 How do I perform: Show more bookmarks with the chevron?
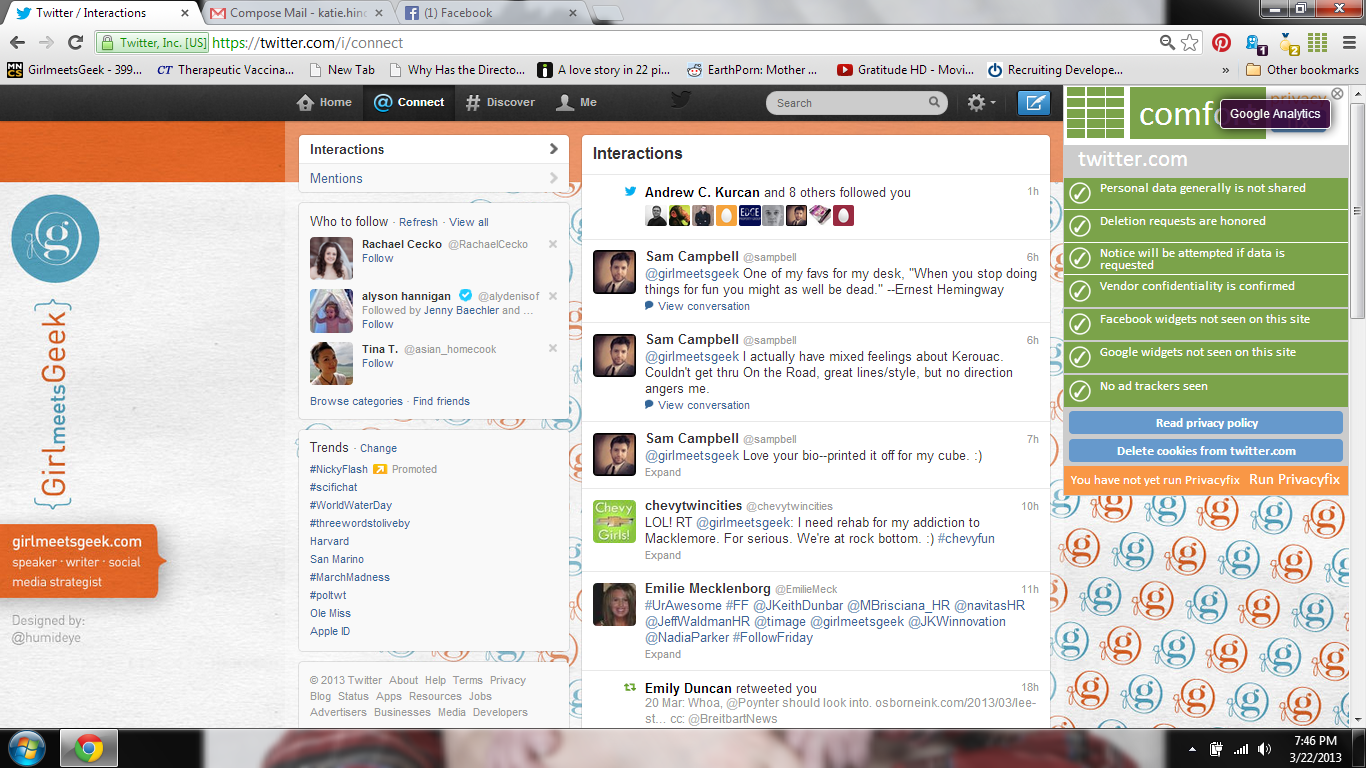[x=1226, y=70]
